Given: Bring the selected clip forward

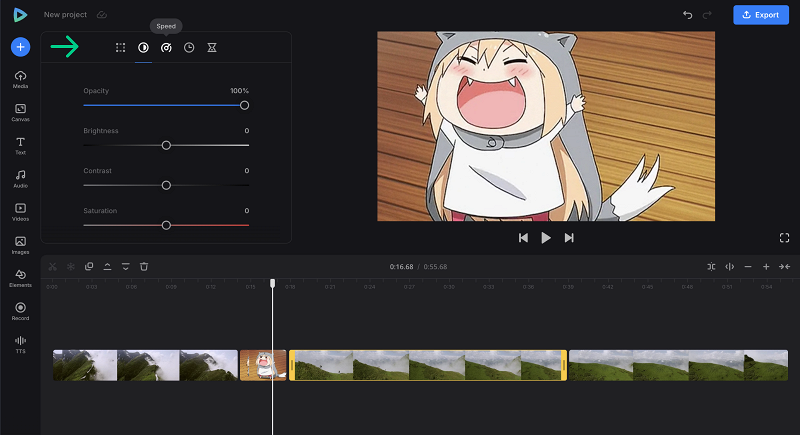Looking at the screenshot, I should [x=107, y=266].
